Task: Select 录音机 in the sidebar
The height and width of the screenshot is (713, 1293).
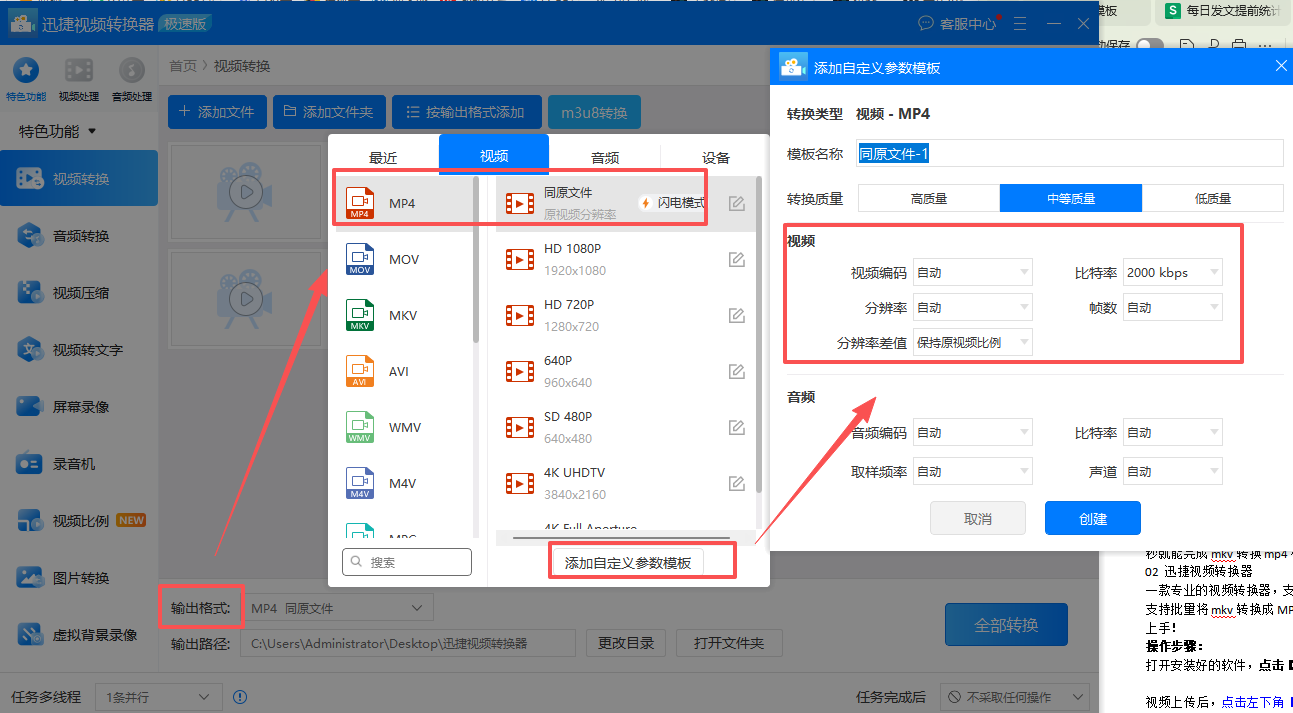Action: tap(79, 464)
